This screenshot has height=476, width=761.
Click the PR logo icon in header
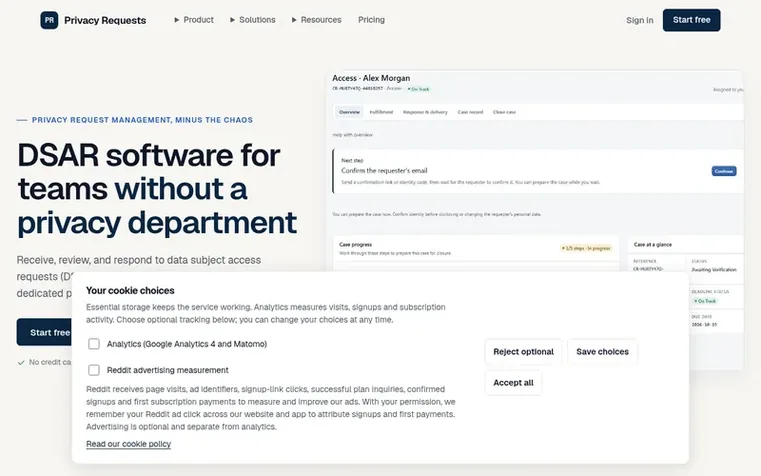coord(49,20)
